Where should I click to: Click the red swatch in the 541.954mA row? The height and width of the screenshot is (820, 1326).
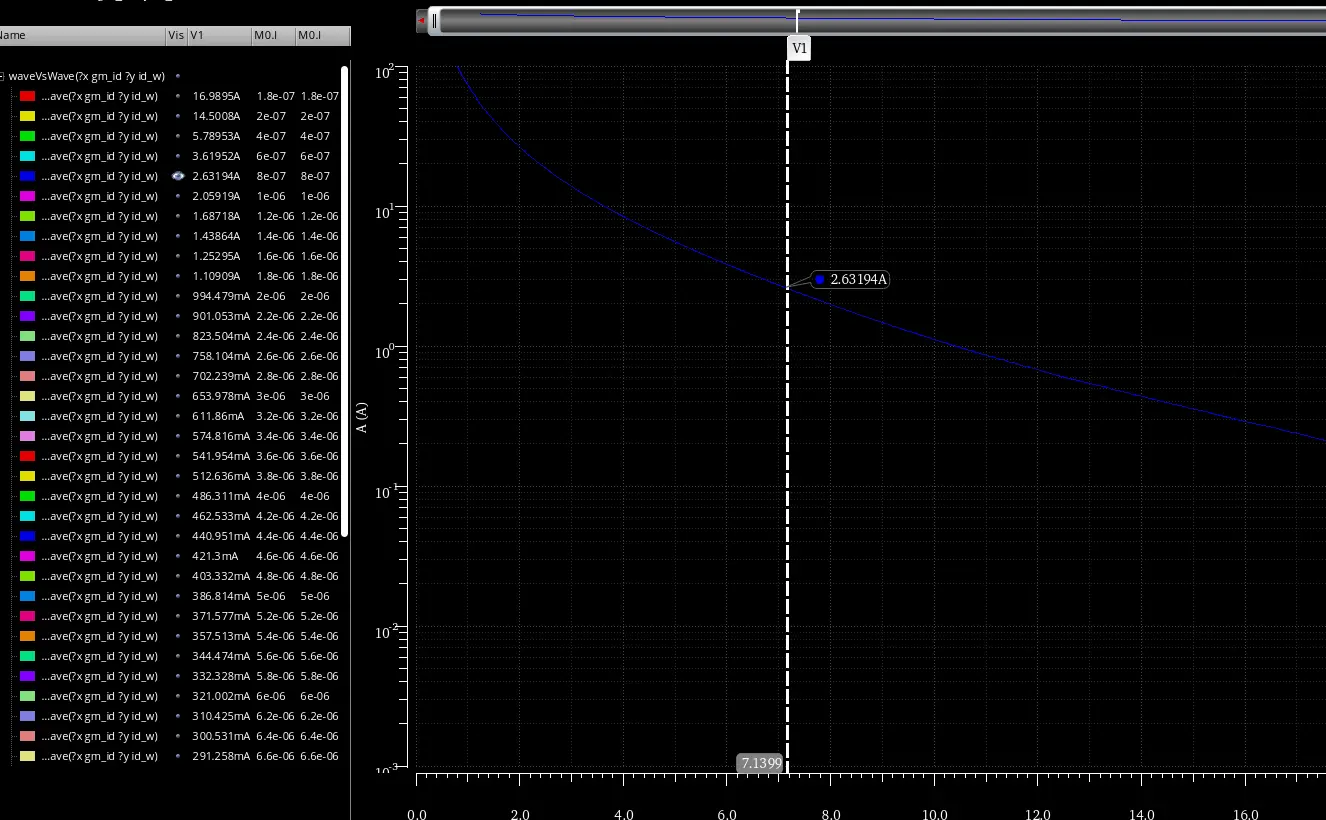[x=28, y=456]
